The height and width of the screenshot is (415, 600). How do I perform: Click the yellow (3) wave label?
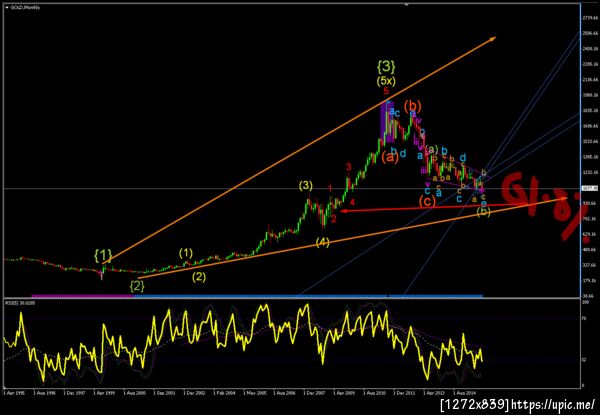click(306, 186)
